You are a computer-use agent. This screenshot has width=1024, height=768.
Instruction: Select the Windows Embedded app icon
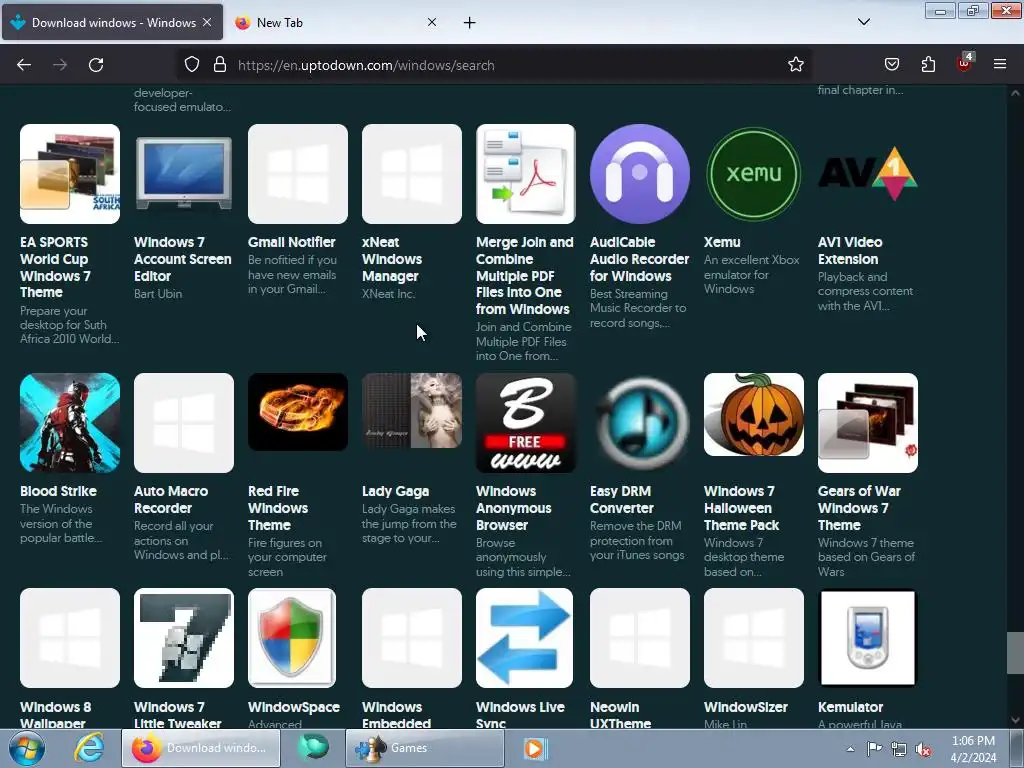pyautogui.click(x=411, y=638)
